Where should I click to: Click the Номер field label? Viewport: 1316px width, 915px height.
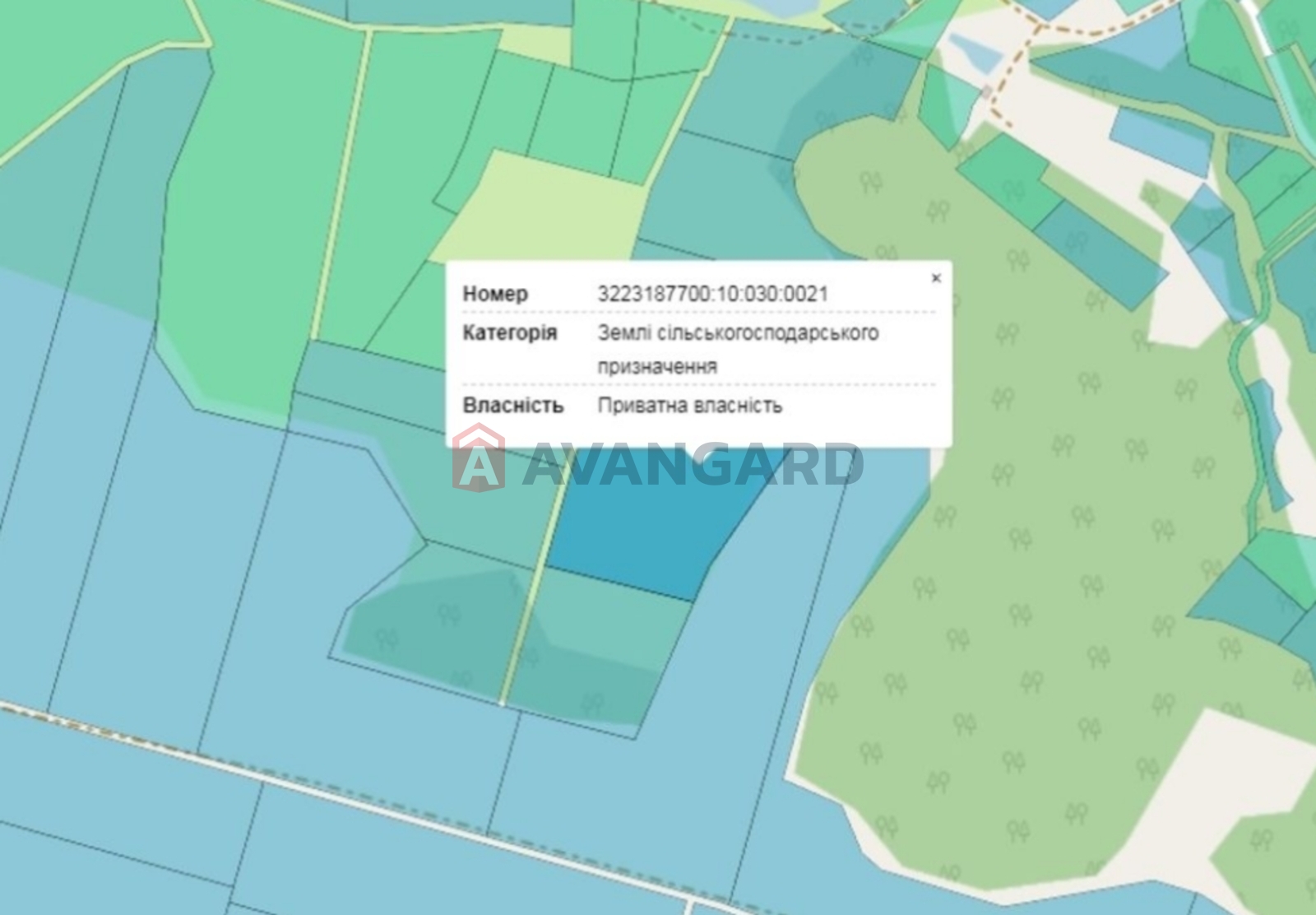pos(495,294)
